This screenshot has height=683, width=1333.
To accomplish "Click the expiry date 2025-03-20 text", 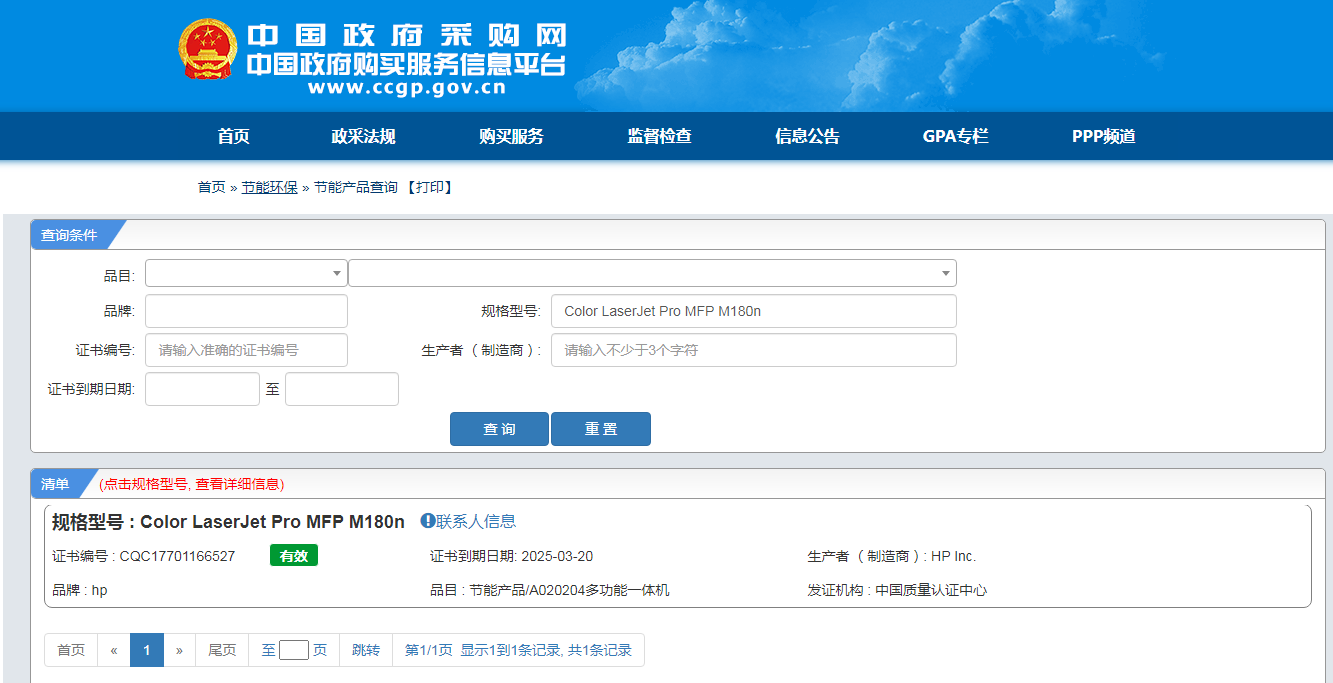I will pos(557,556).
